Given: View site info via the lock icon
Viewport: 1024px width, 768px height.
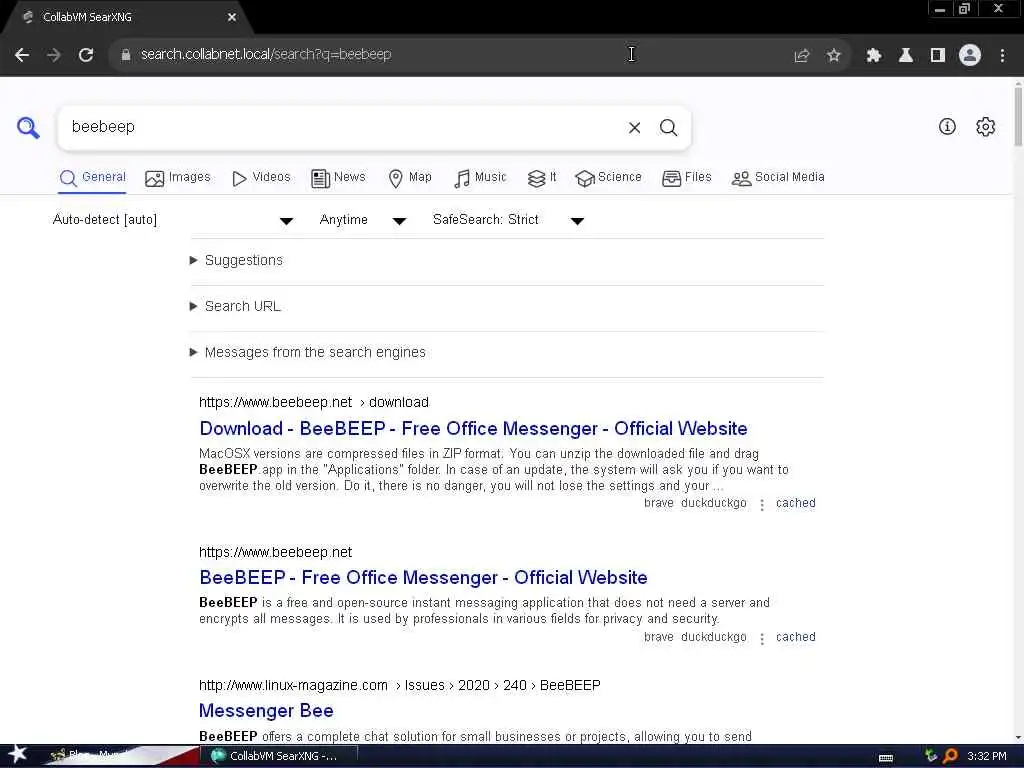Looking at the screenshot, I should (x=126, y=55).
